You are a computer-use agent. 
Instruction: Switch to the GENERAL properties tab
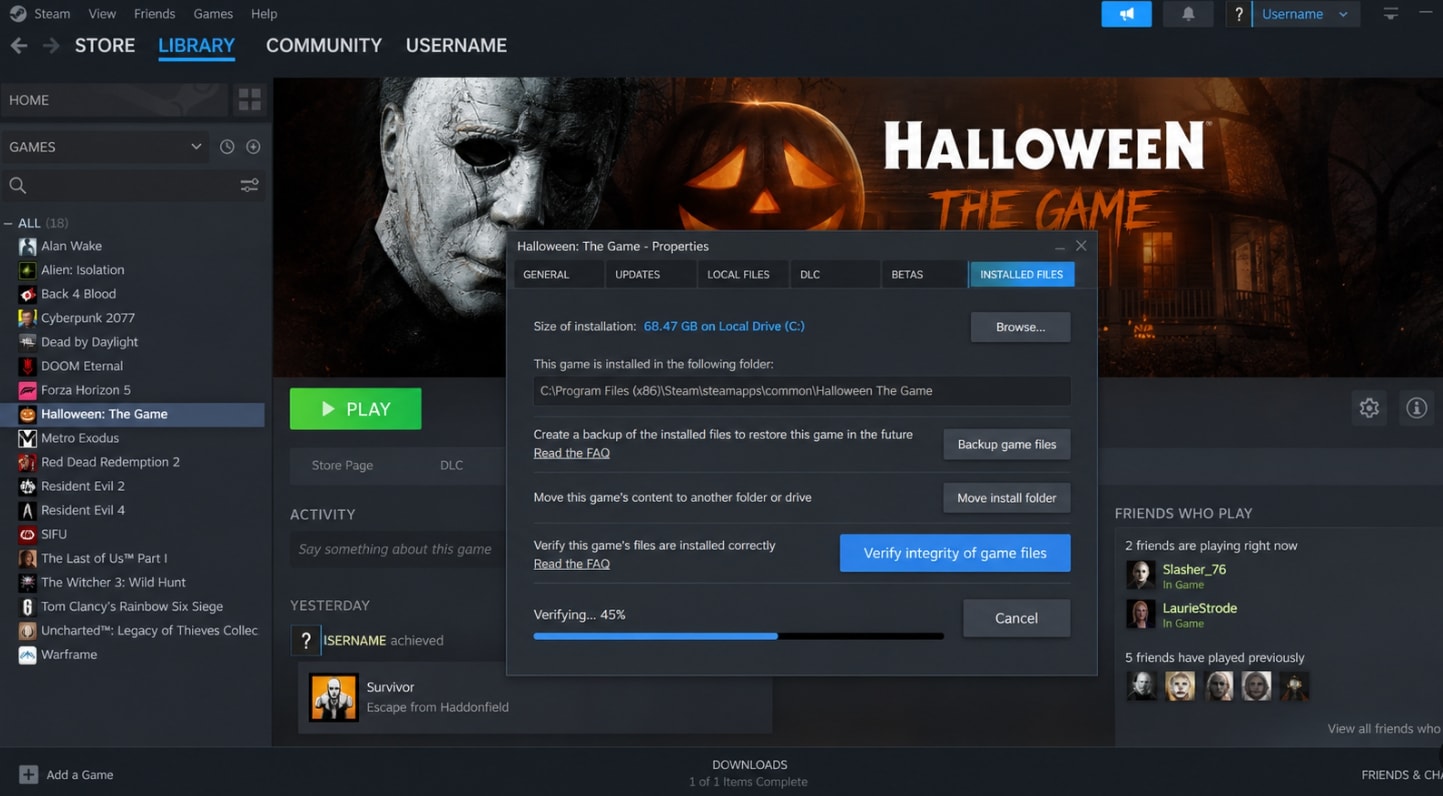click(558, 274)
